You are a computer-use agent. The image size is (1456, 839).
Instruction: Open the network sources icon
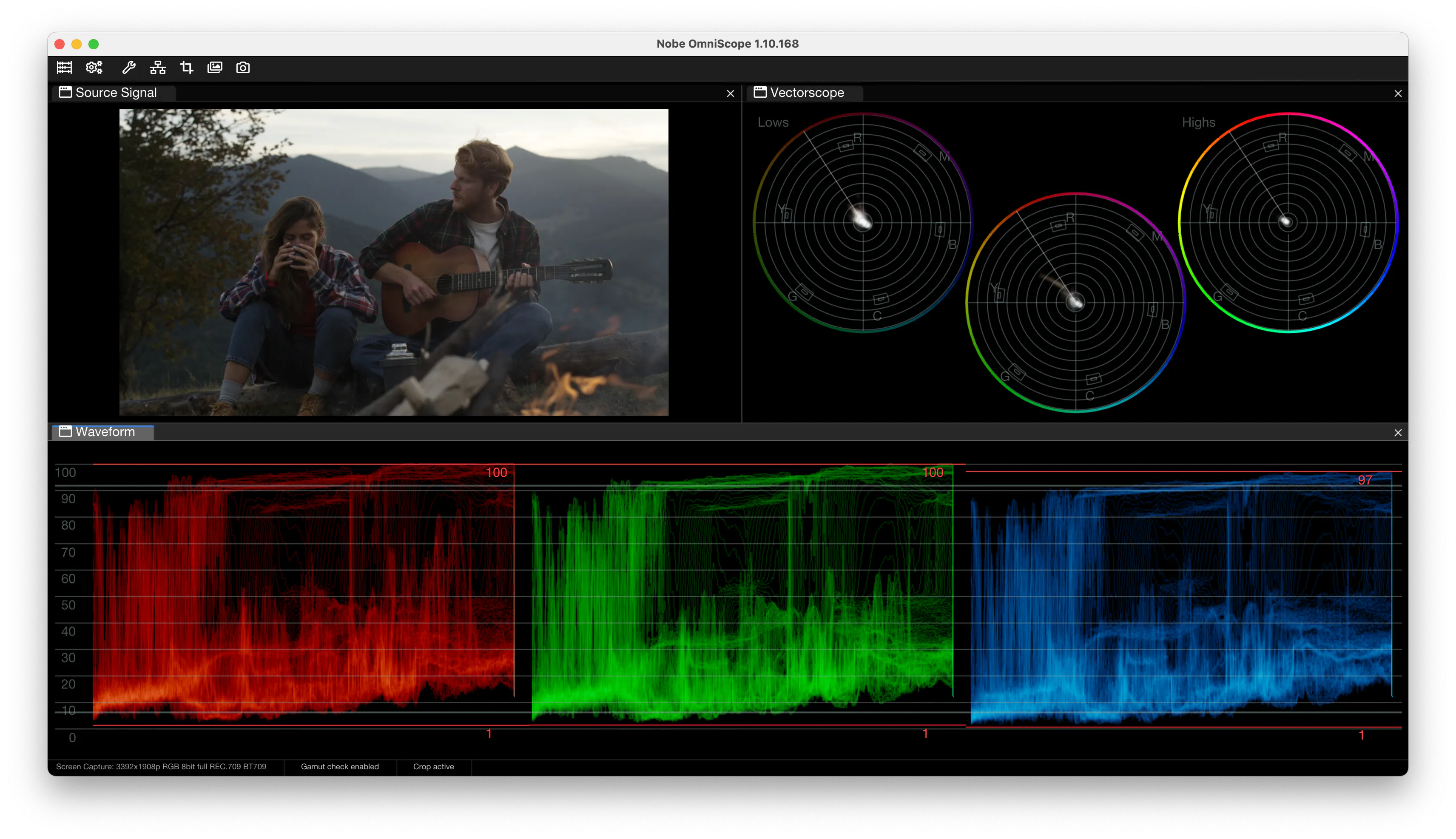pos(157,68)
